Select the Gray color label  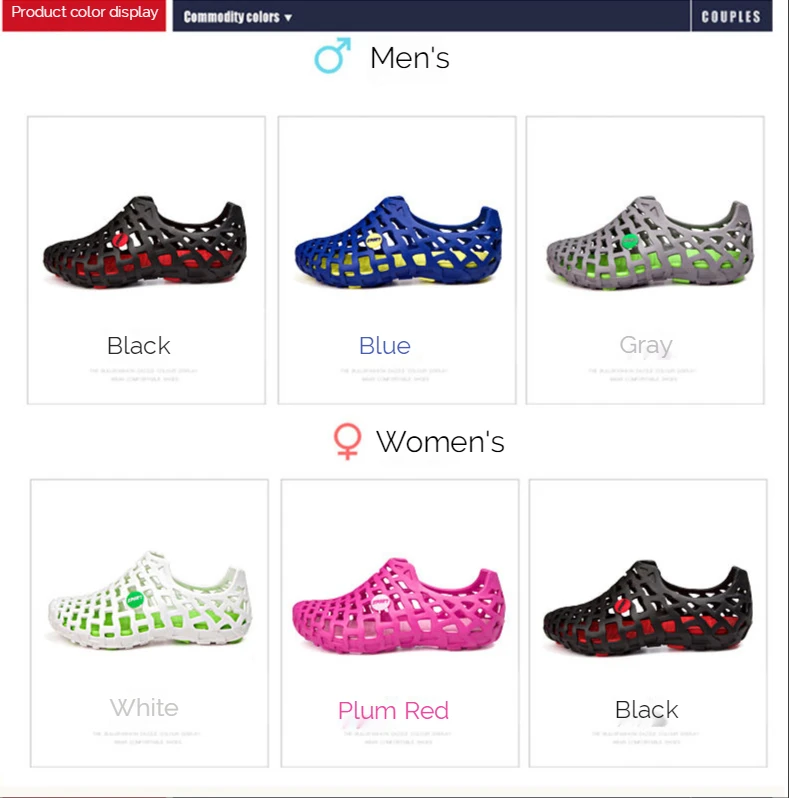tap(646, 346)
